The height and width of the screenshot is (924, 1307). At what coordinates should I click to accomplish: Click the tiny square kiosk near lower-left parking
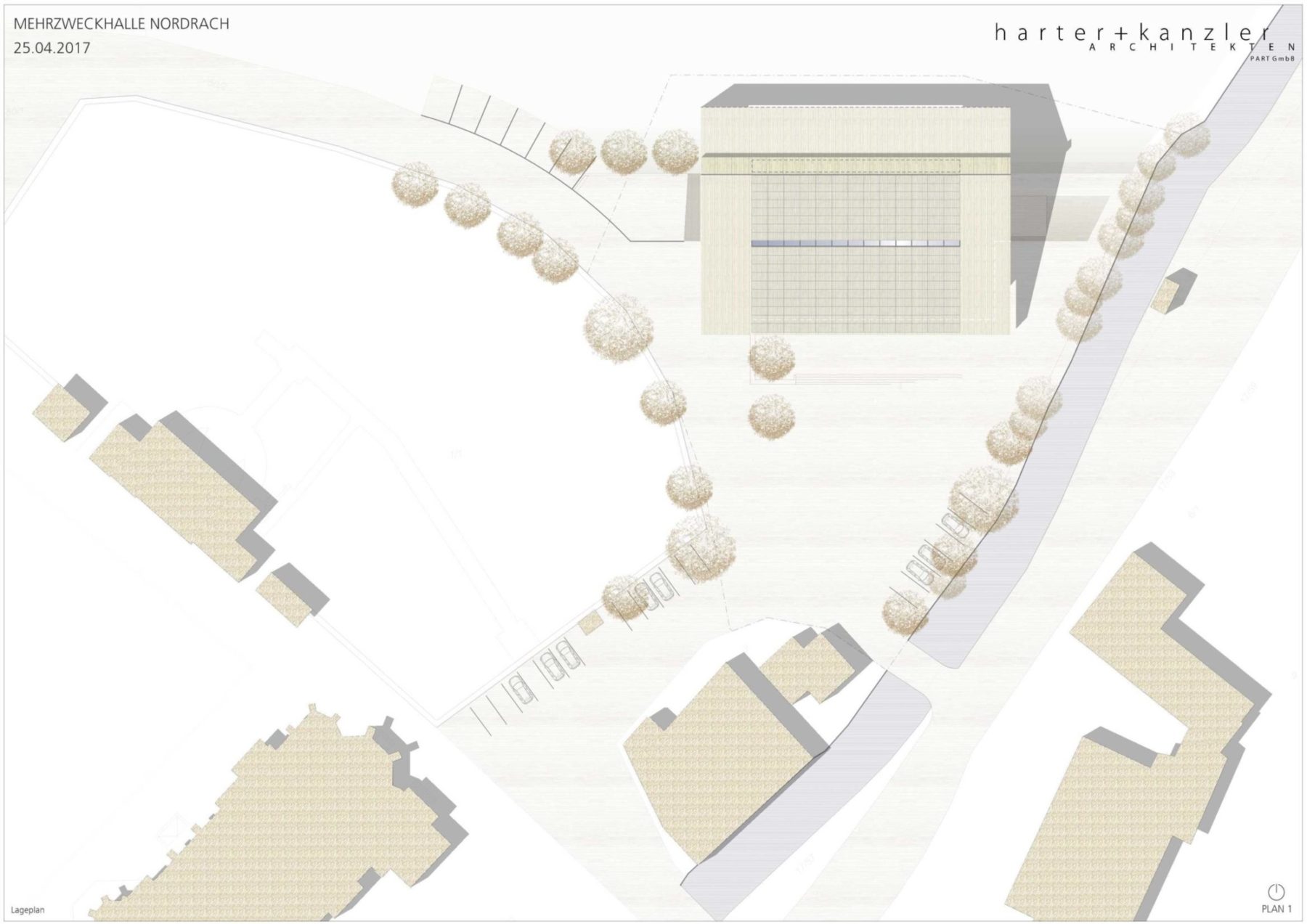[590, 622]
